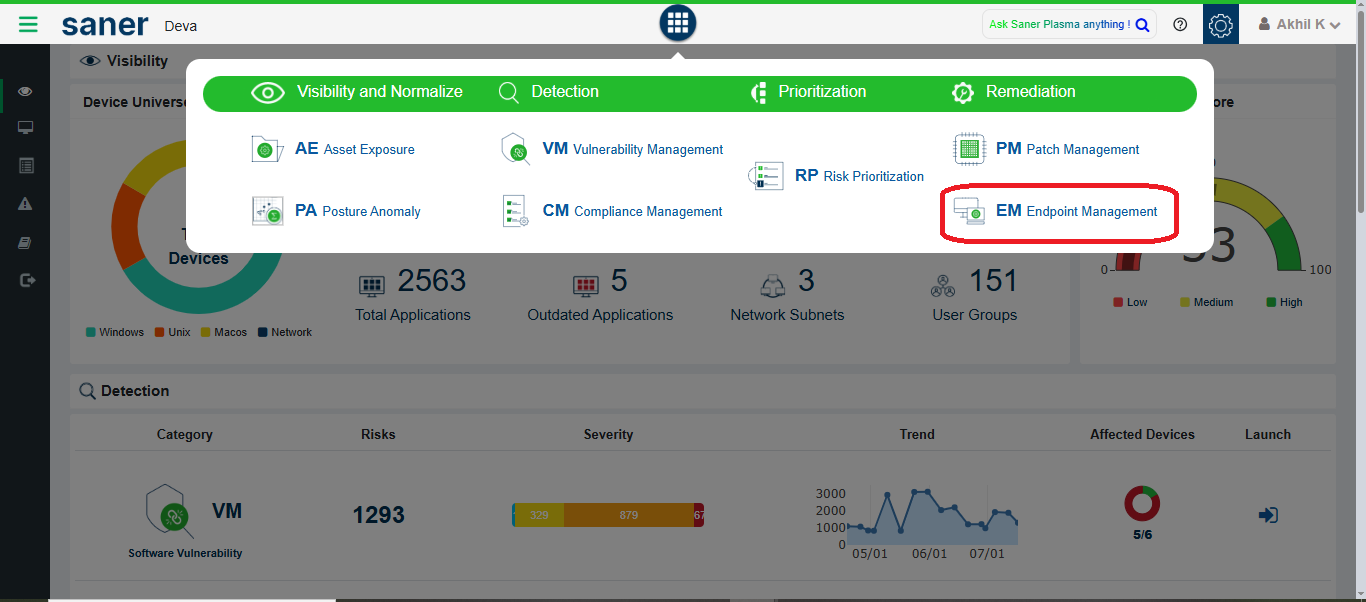The width and height of the screenshot is (1366, 602).
Task: Open CM Compliance Management
Action: tap(632, 211)
